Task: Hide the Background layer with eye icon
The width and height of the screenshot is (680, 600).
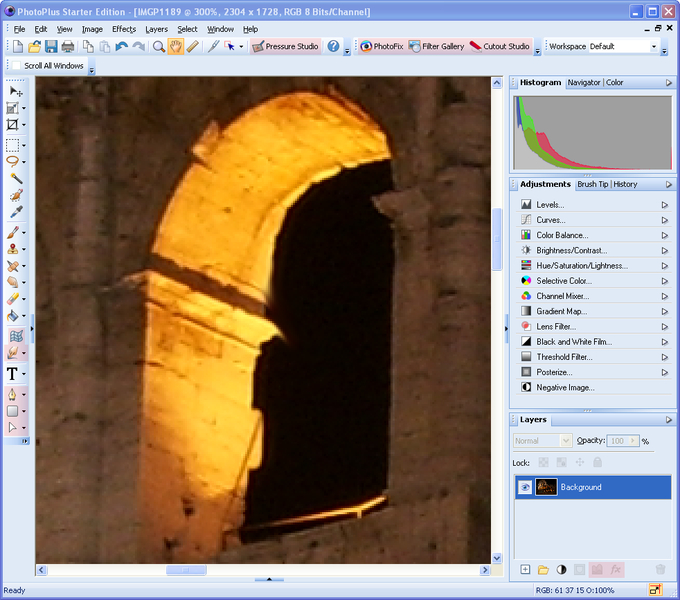Action: click(x=525, y=487)
